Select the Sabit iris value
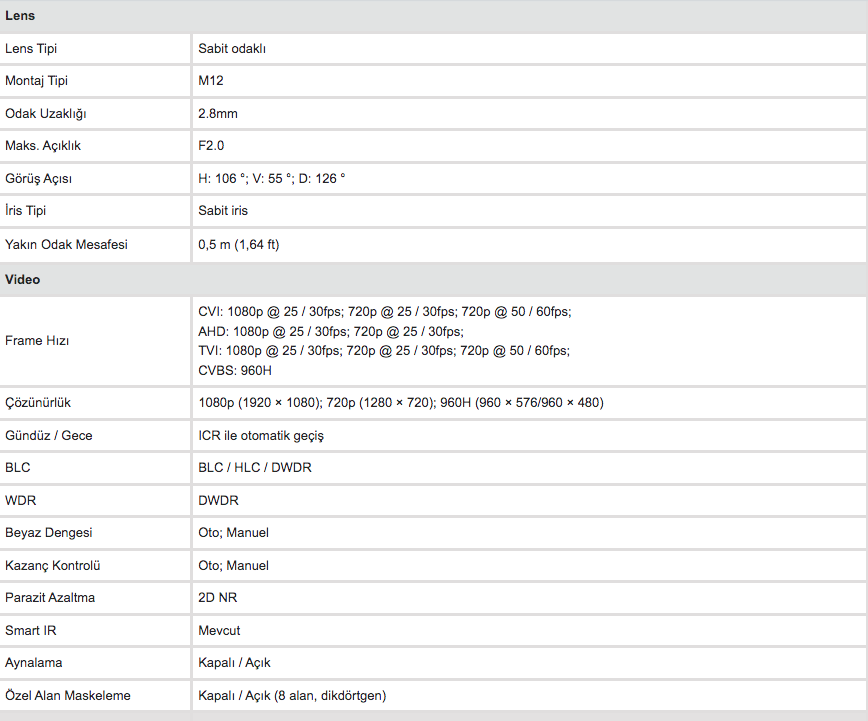Screen dimensions: 868x721 [223, 211]
